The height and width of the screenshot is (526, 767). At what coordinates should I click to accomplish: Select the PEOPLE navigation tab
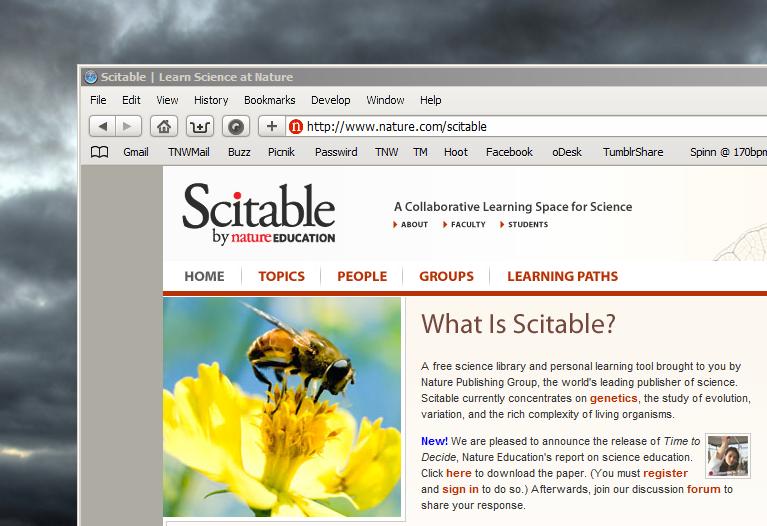coord(362,276)
